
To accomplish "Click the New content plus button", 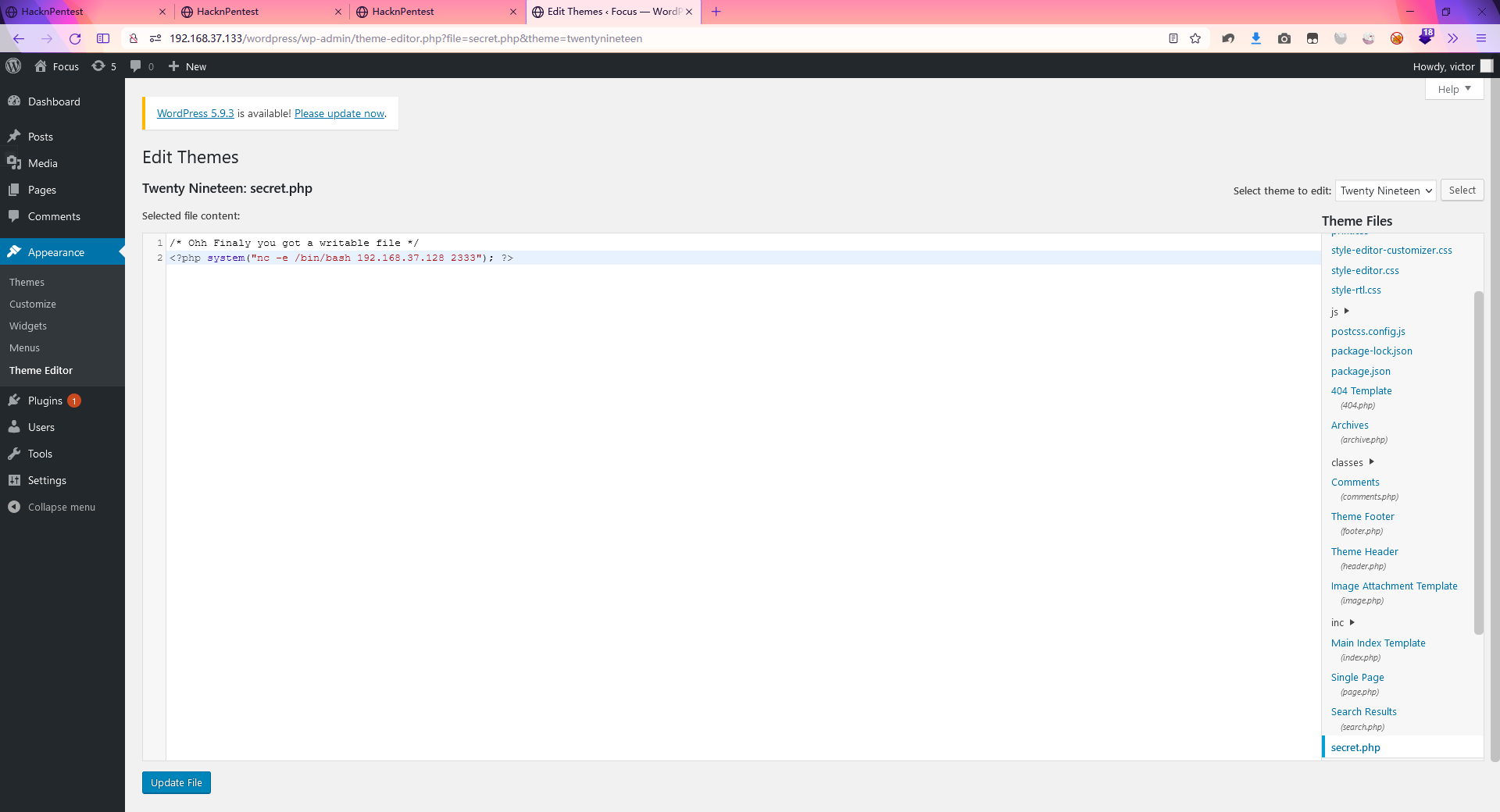I will 187,66.
